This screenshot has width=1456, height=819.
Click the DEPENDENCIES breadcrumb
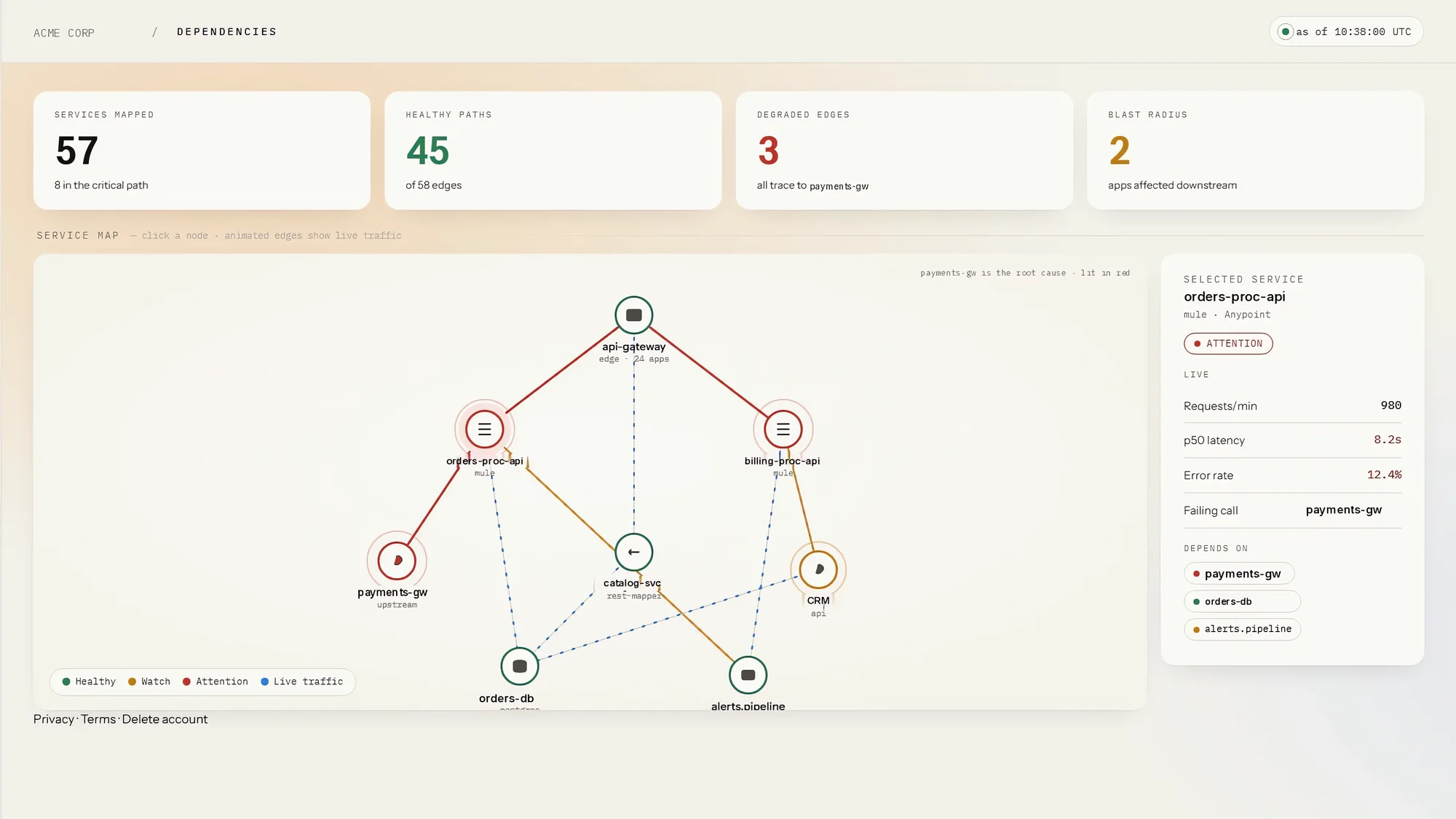pos(226,32)
